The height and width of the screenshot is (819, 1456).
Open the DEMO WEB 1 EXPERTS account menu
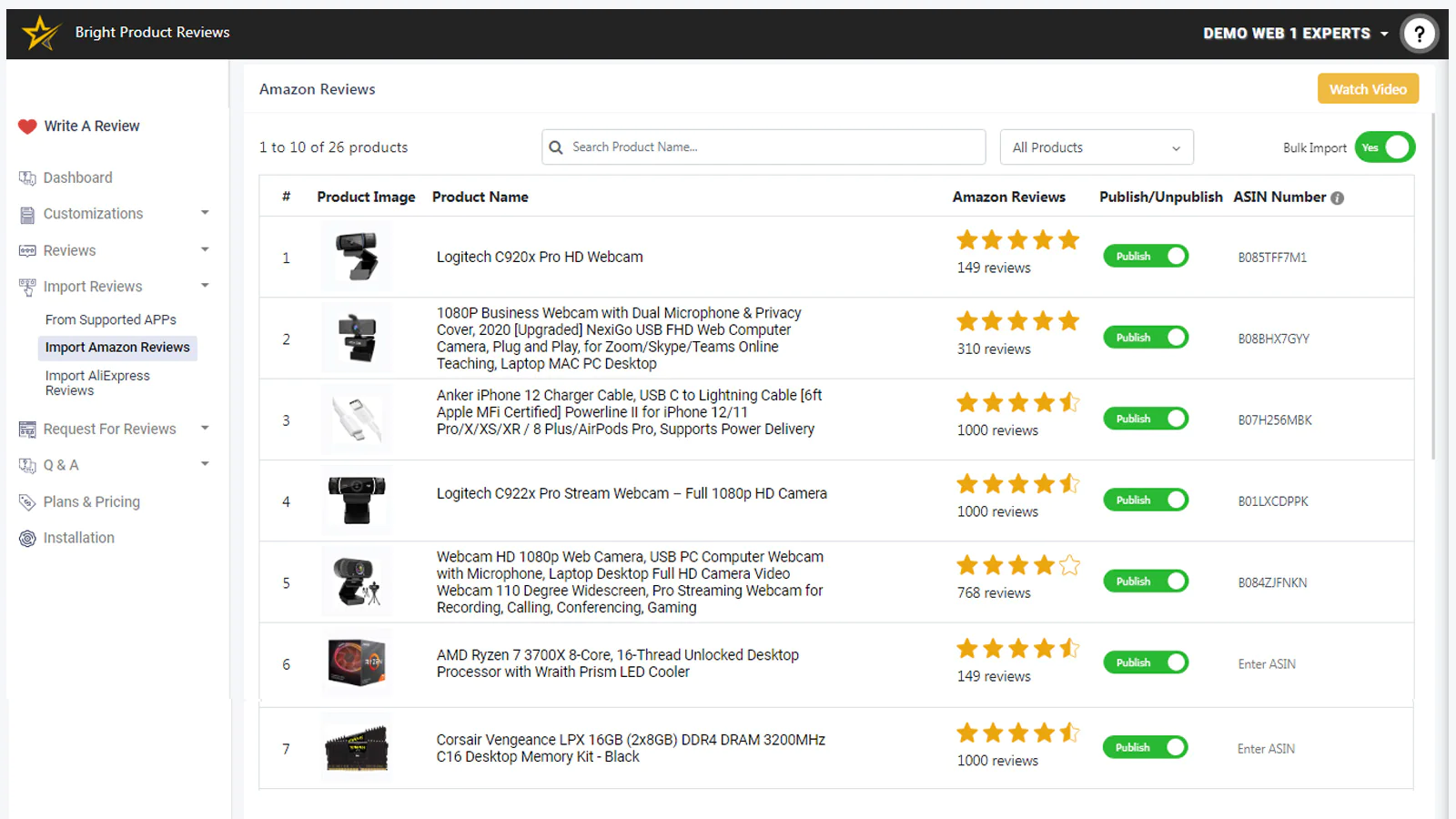coord(1295,34)
